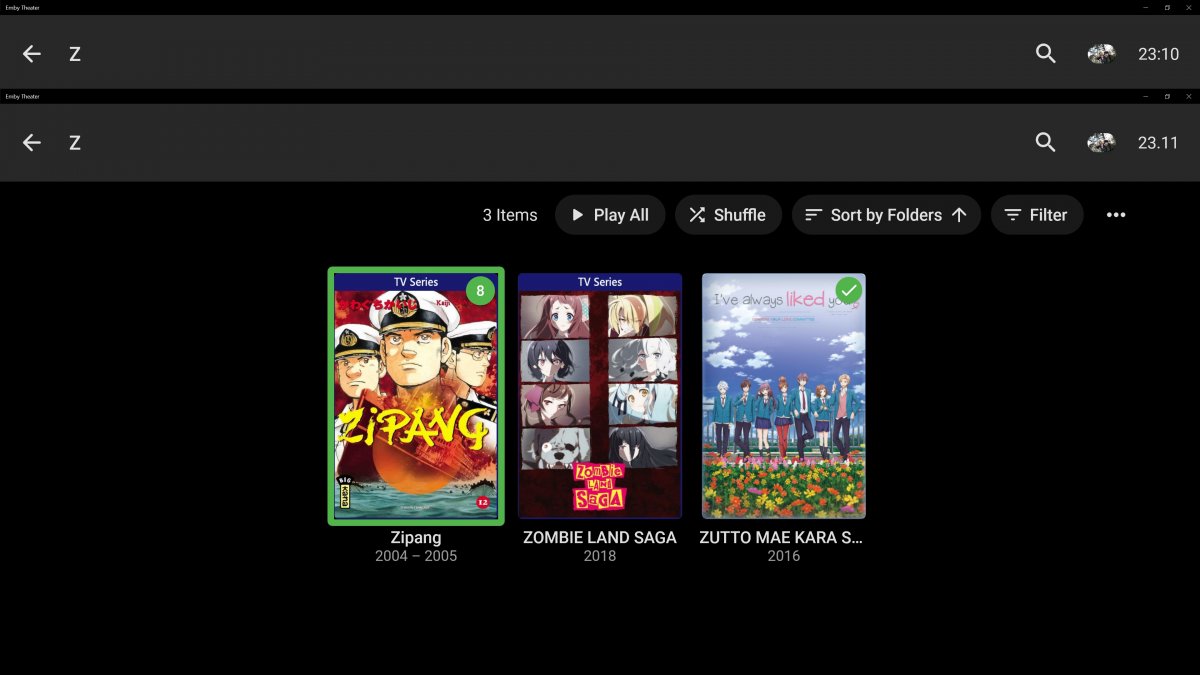Click the Zipang title text

[416, 537]
